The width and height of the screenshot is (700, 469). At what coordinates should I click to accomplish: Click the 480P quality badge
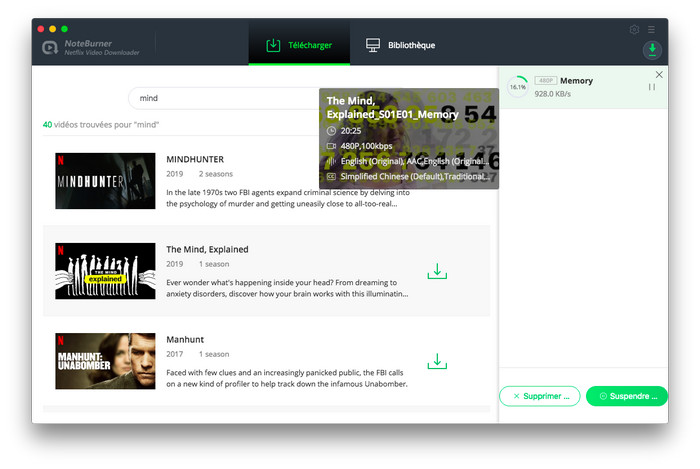546,81
